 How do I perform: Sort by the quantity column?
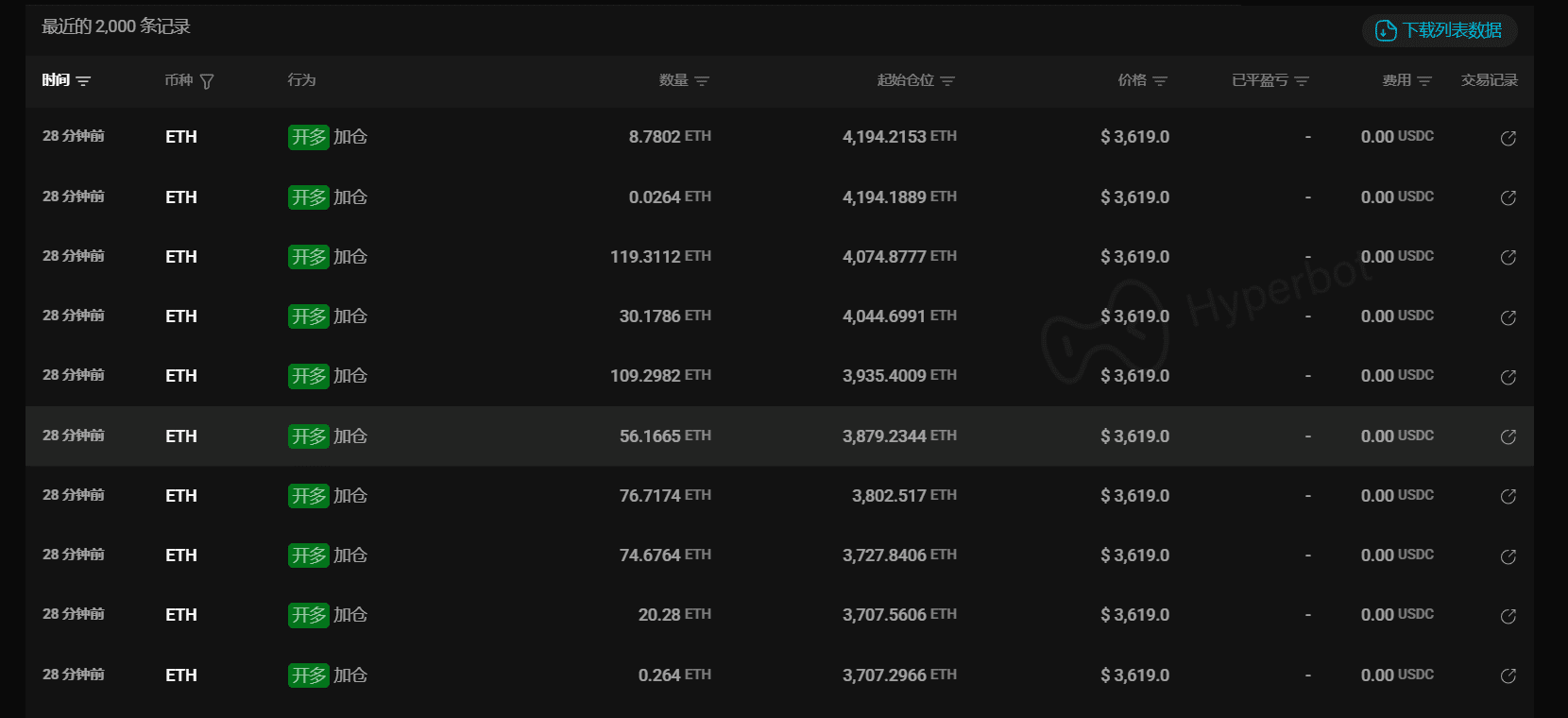pyautogui.click(x=702, y=81)
